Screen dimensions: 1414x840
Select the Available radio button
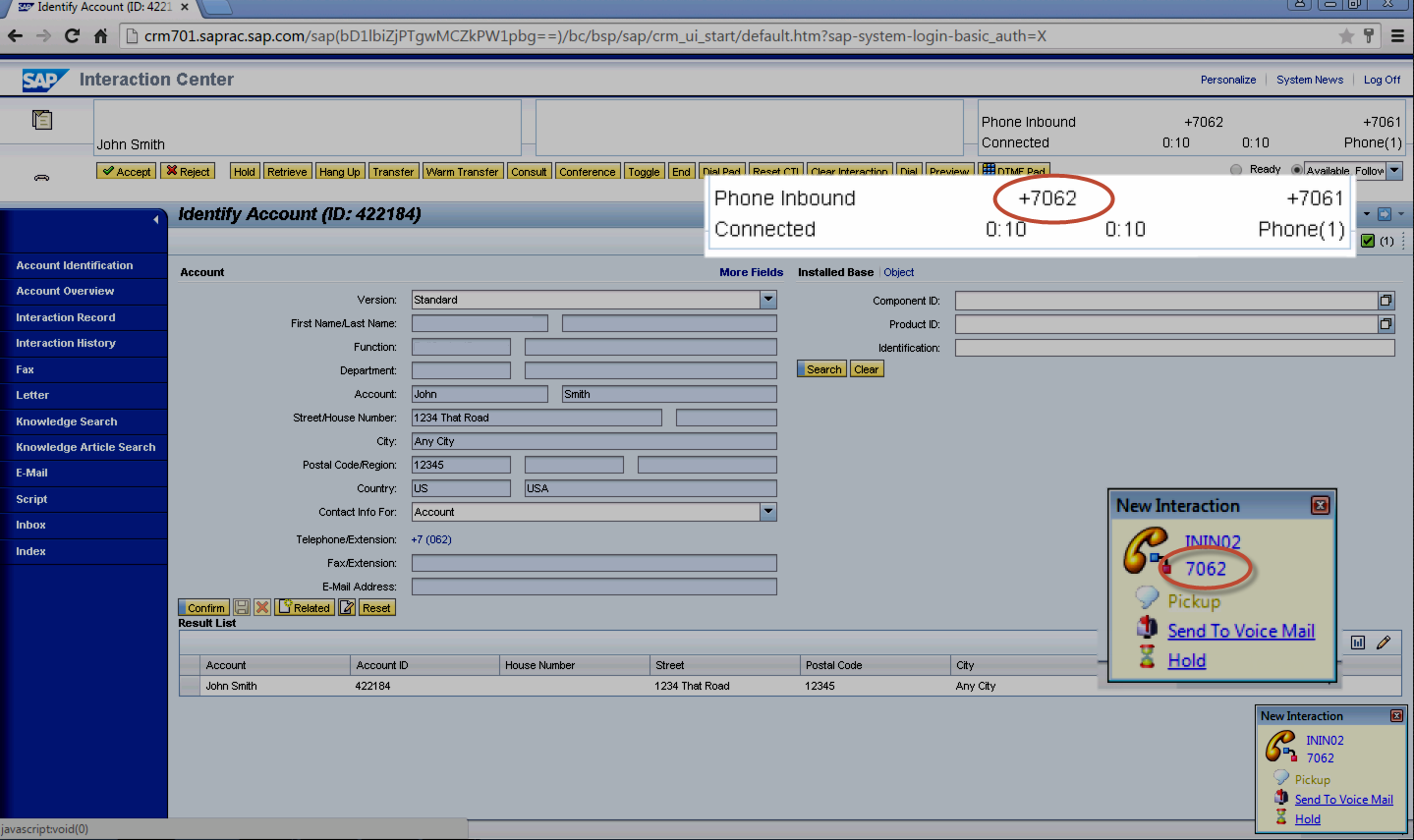pyautogui.click(x=1297, y=170)
